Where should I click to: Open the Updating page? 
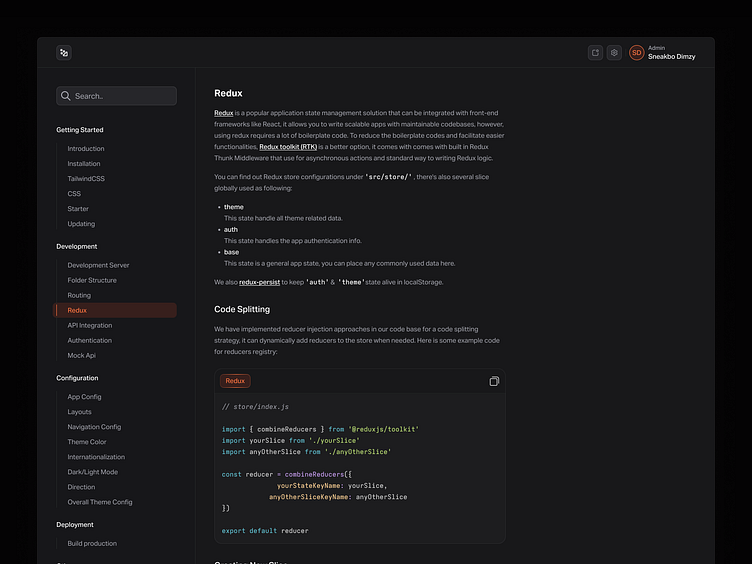pyautogui.click(x=81, y=224)
